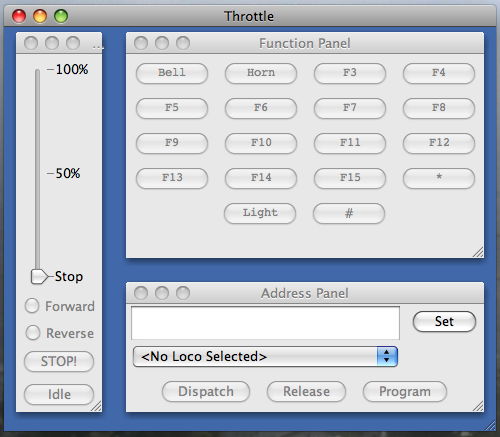Click the hash (#) function button
This screenshot has width=500, height=437.
point(349,213)
